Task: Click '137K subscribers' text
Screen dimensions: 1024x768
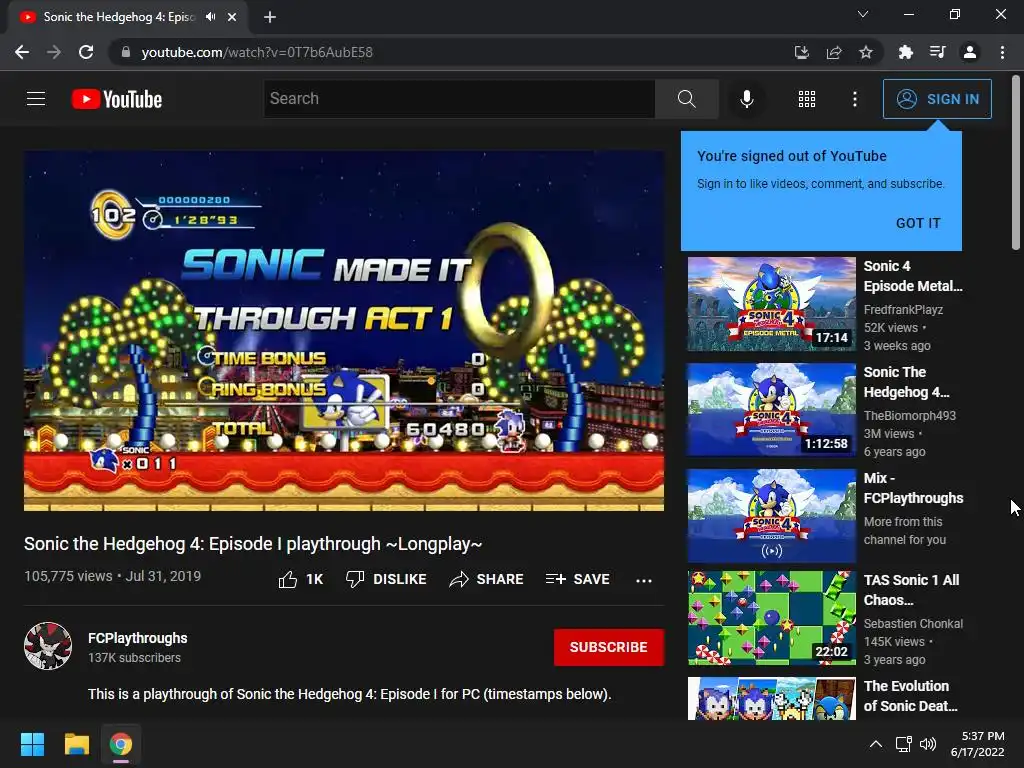Action: pos(135,658)
